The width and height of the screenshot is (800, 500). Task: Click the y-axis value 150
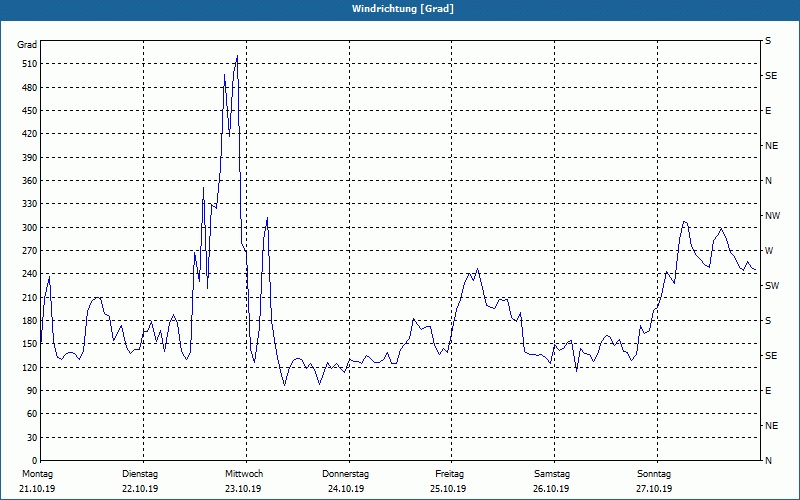(31, 344)
